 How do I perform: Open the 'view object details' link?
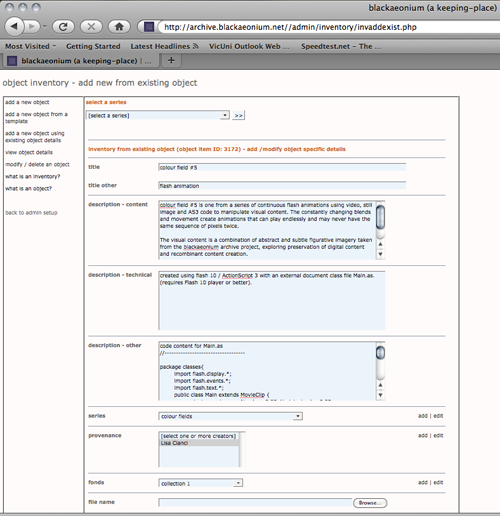(29, 152)
